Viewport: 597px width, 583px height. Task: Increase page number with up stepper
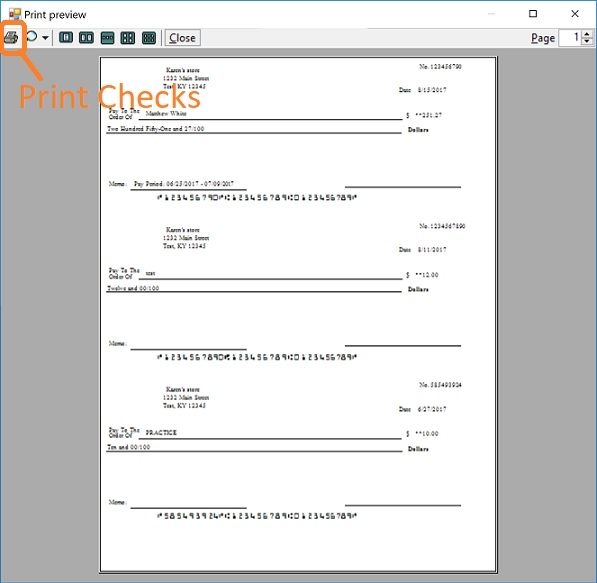[587, 34]
